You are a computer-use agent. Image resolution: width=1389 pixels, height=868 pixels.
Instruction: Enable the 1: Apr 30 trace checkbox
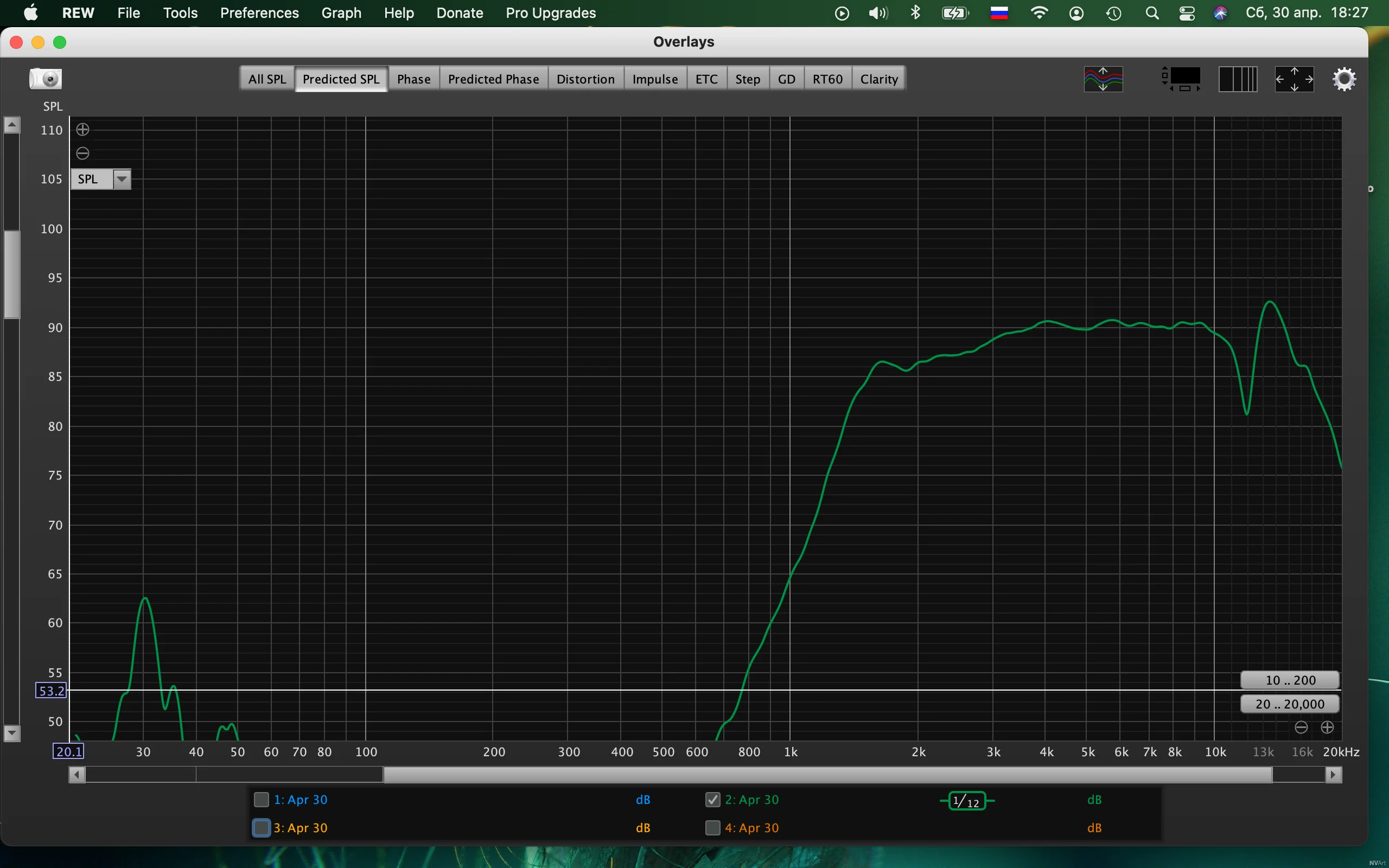click(261, 800)
